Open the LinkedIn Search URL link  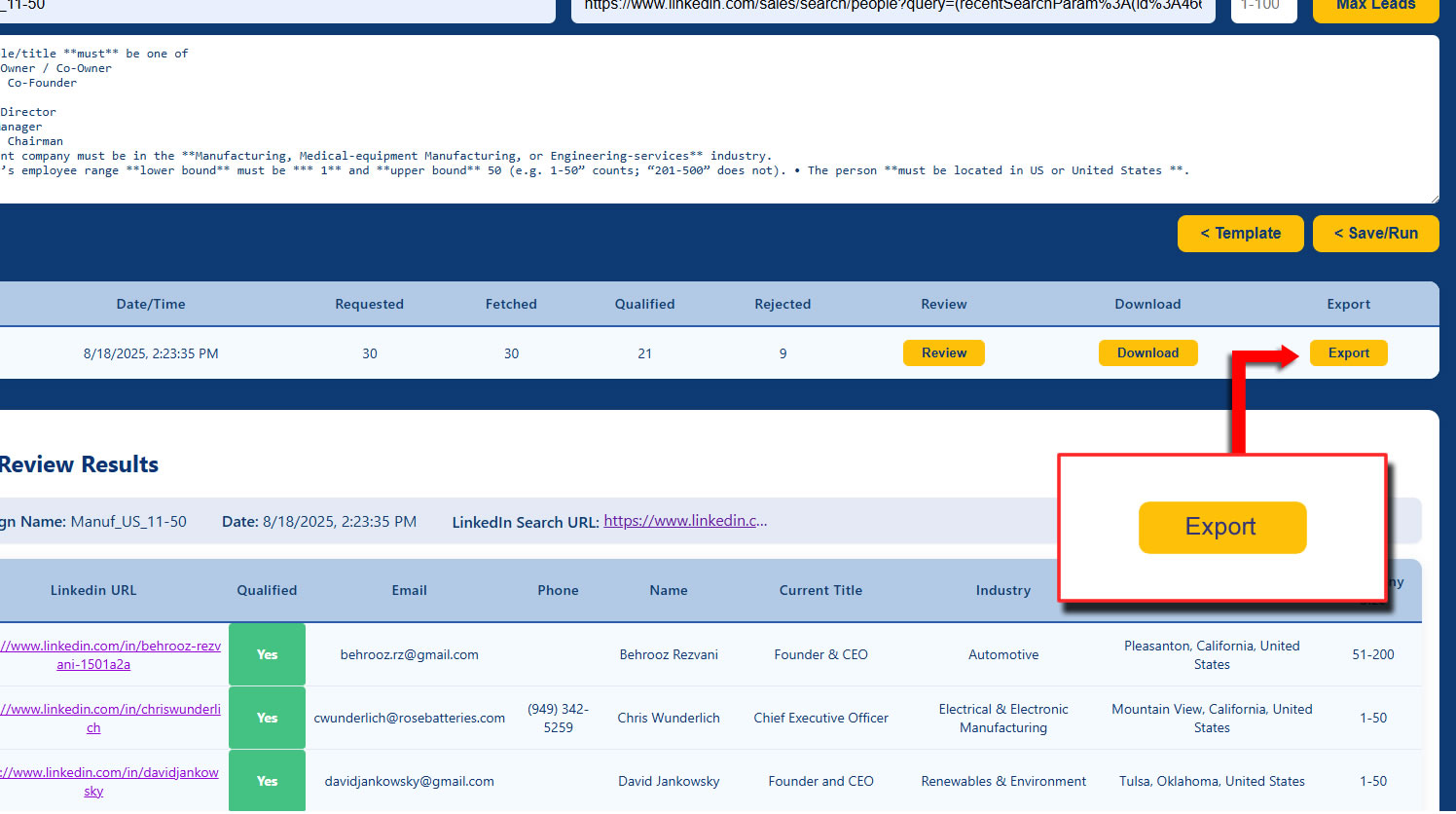tap(685, 521)
